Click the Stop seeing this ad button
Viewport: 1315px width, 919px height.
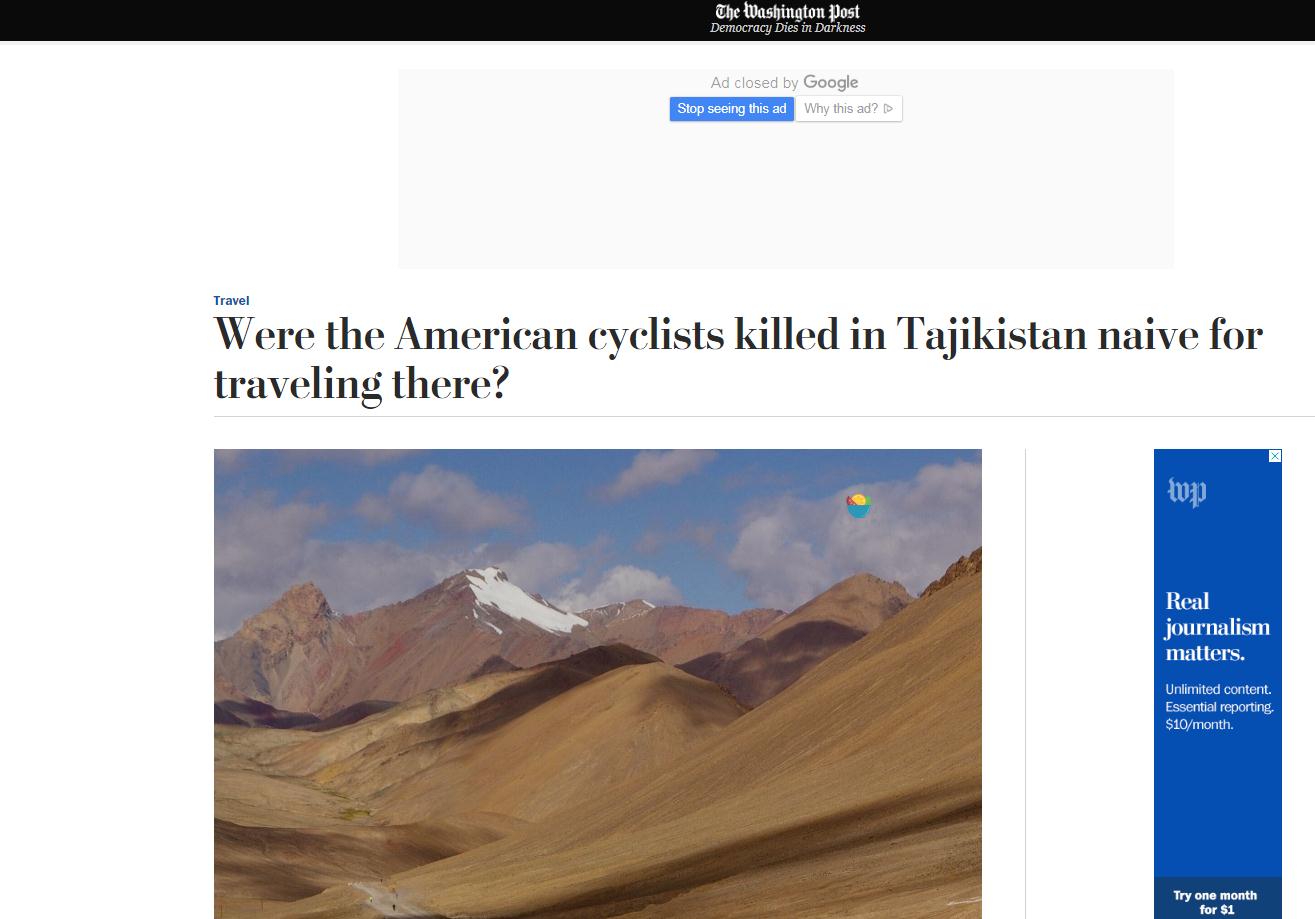pyautogui.click(x=732, y=109)
